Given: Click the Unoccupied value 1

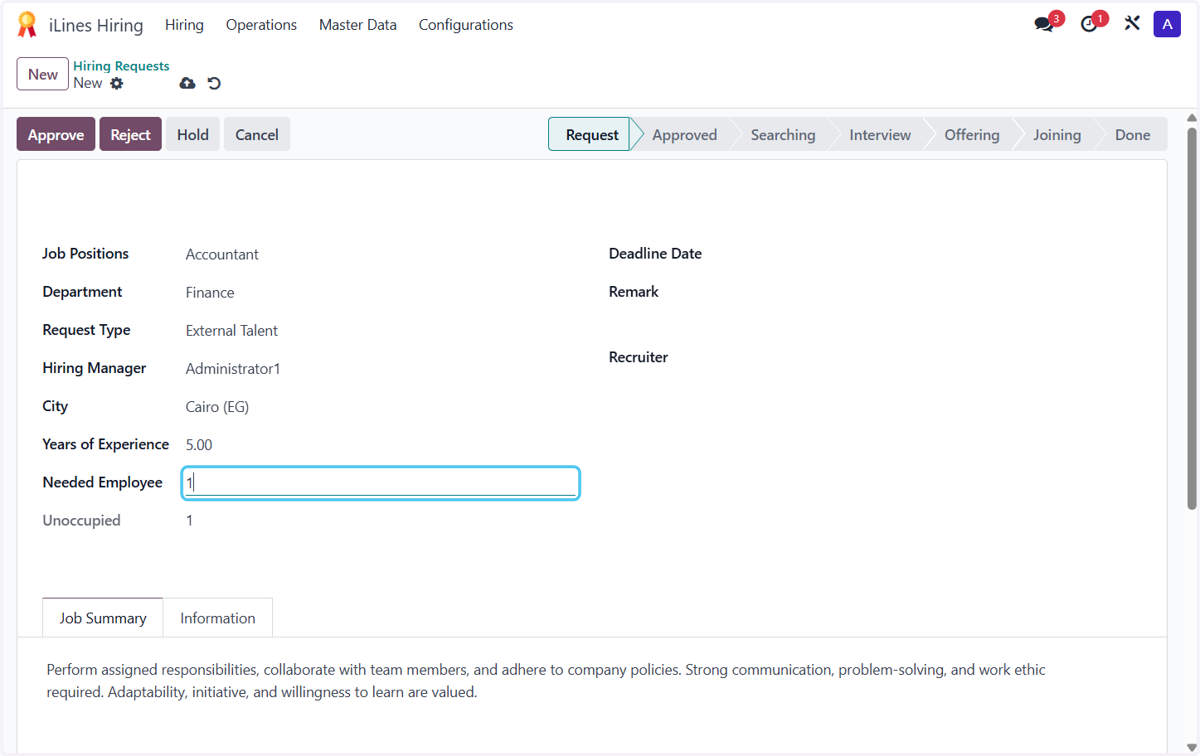Looking at the screenshot, I should point(189,520).
